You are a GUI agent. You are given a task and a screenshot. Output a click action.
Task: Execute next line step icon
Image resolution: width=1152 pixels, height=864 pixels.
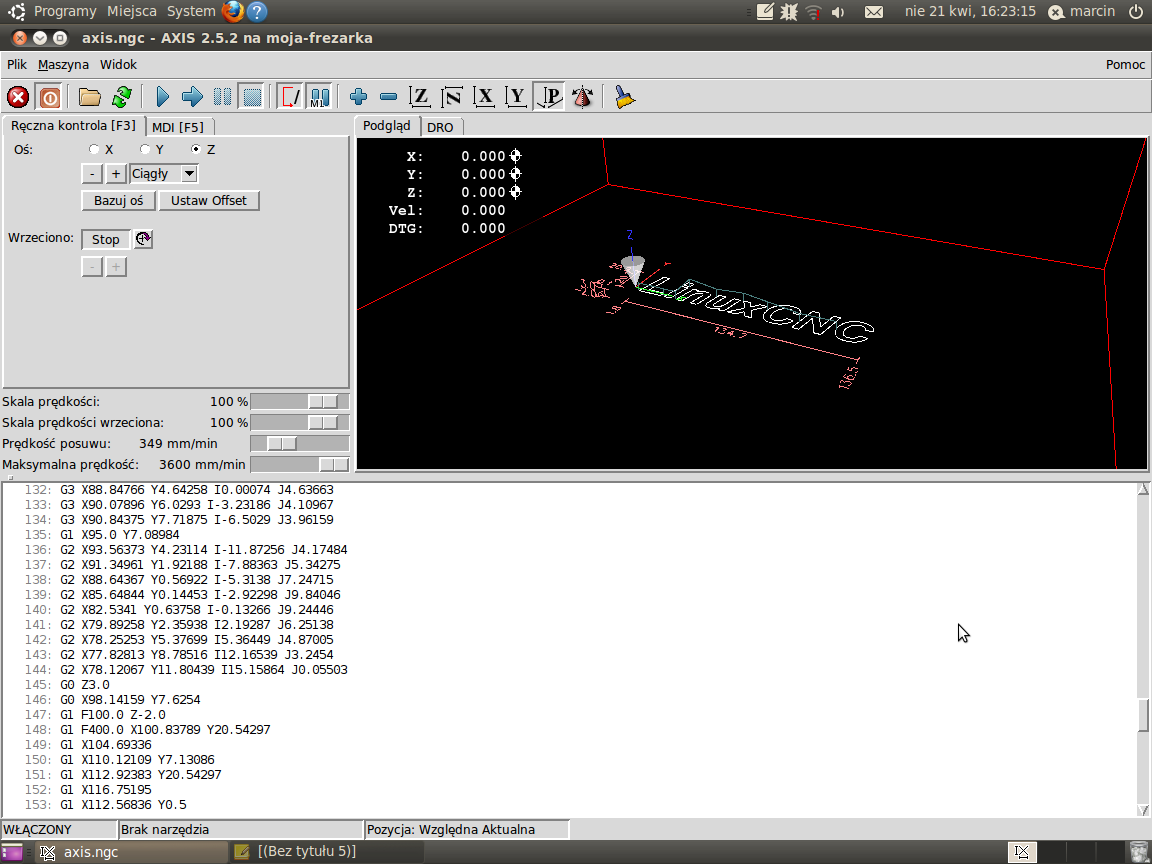(192, 97)
